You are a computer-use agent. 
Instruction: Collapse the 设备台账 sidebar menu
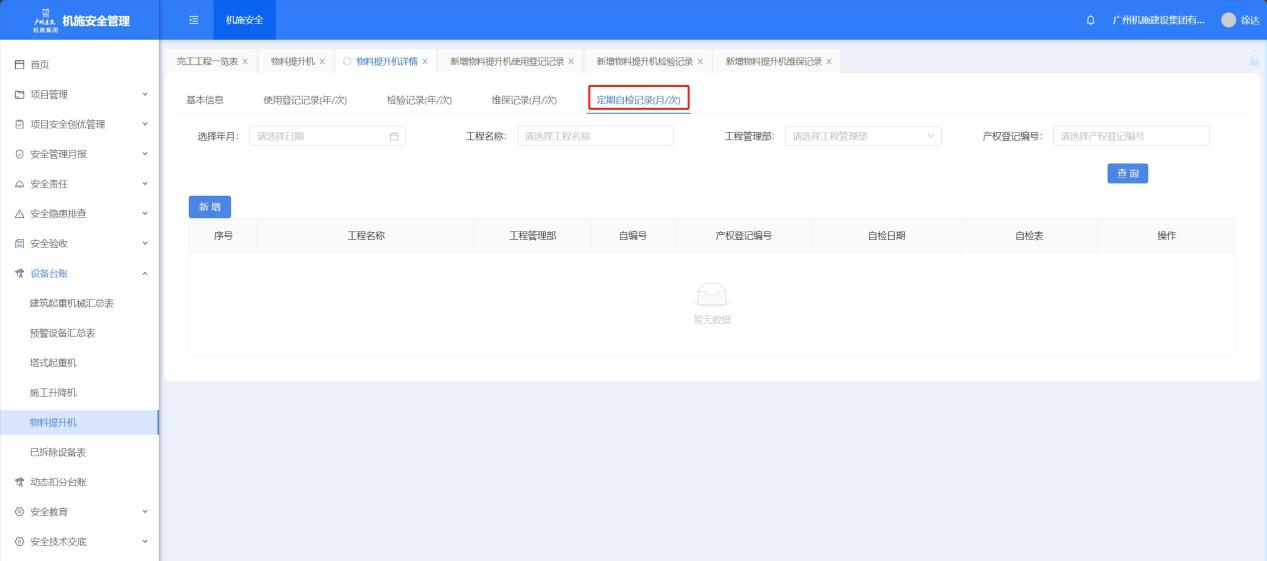[x=145, y=273]
